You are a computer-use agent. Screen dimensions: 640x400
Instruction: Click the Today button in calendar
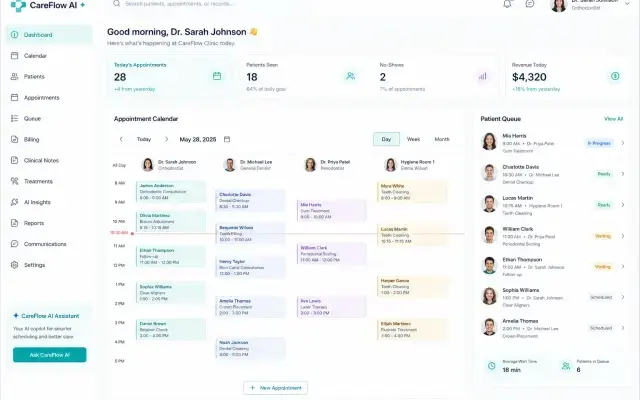click(144, 139)
